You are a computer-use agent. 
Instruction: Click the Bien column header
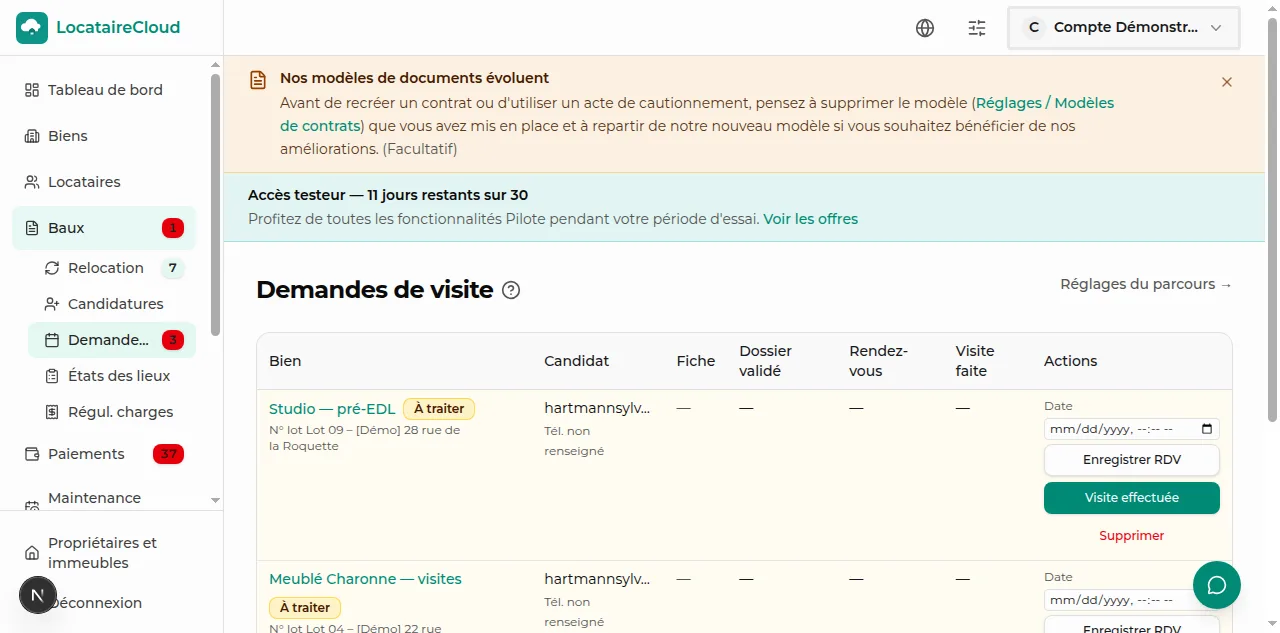click(x=285, y=361)
